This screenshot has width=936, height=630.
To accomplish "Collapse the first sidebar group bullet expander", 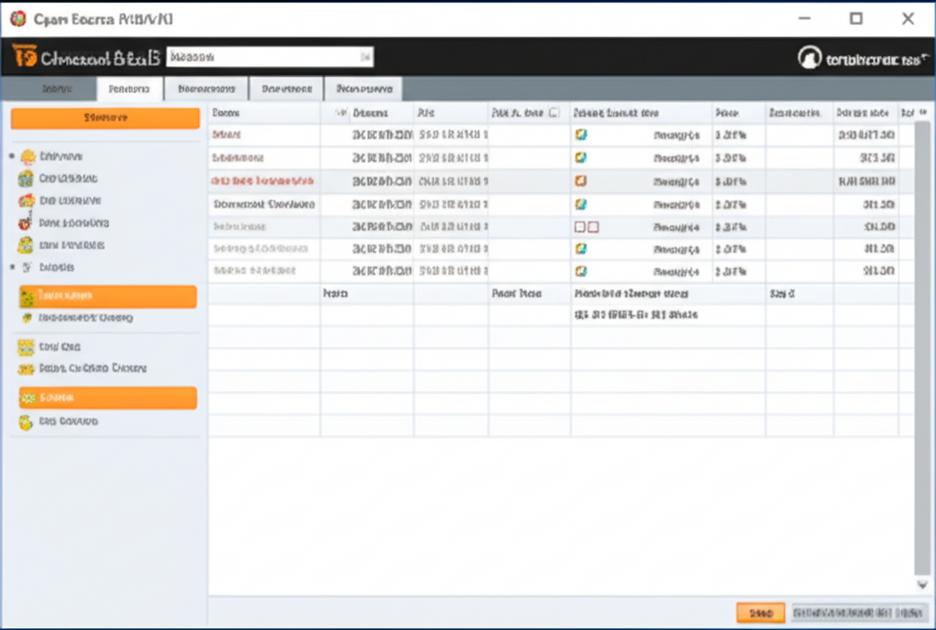I will pos(12,156).
